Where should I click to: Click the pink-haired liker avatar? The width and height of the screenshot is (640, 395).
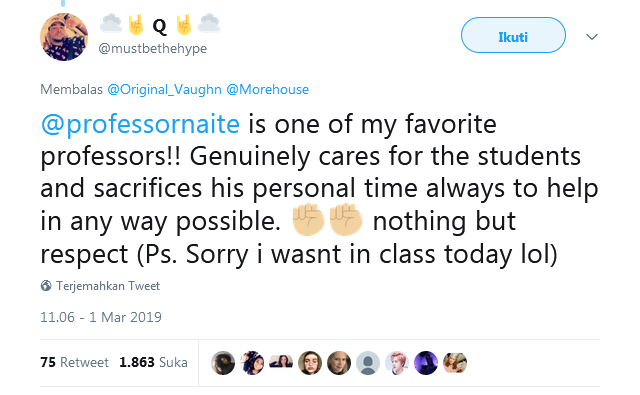pos(397,363)
